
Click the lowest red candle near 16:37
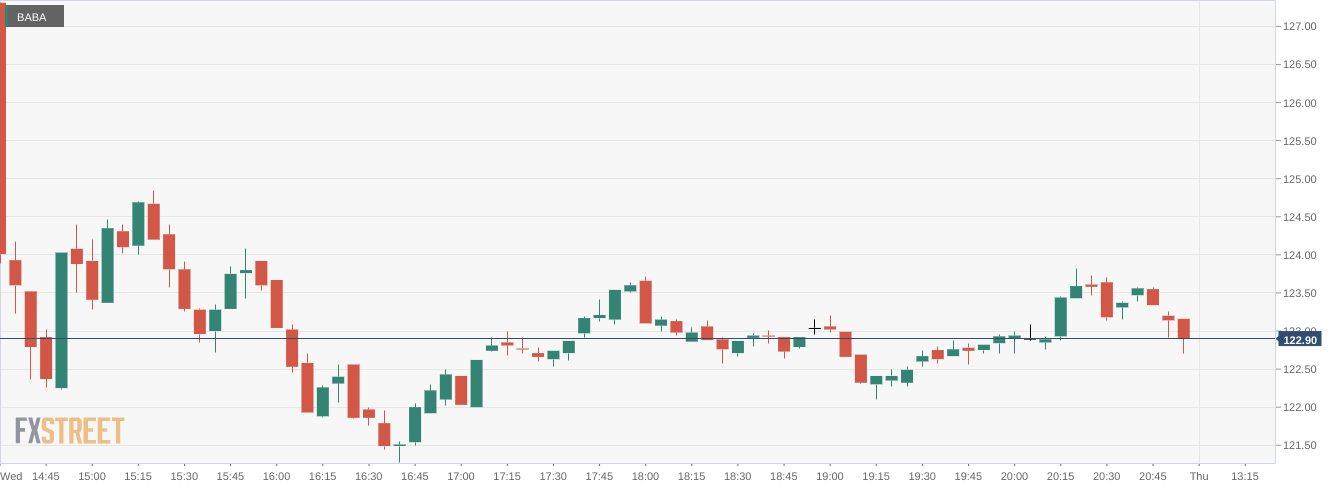pyautogui.click(x=384, y=434)
